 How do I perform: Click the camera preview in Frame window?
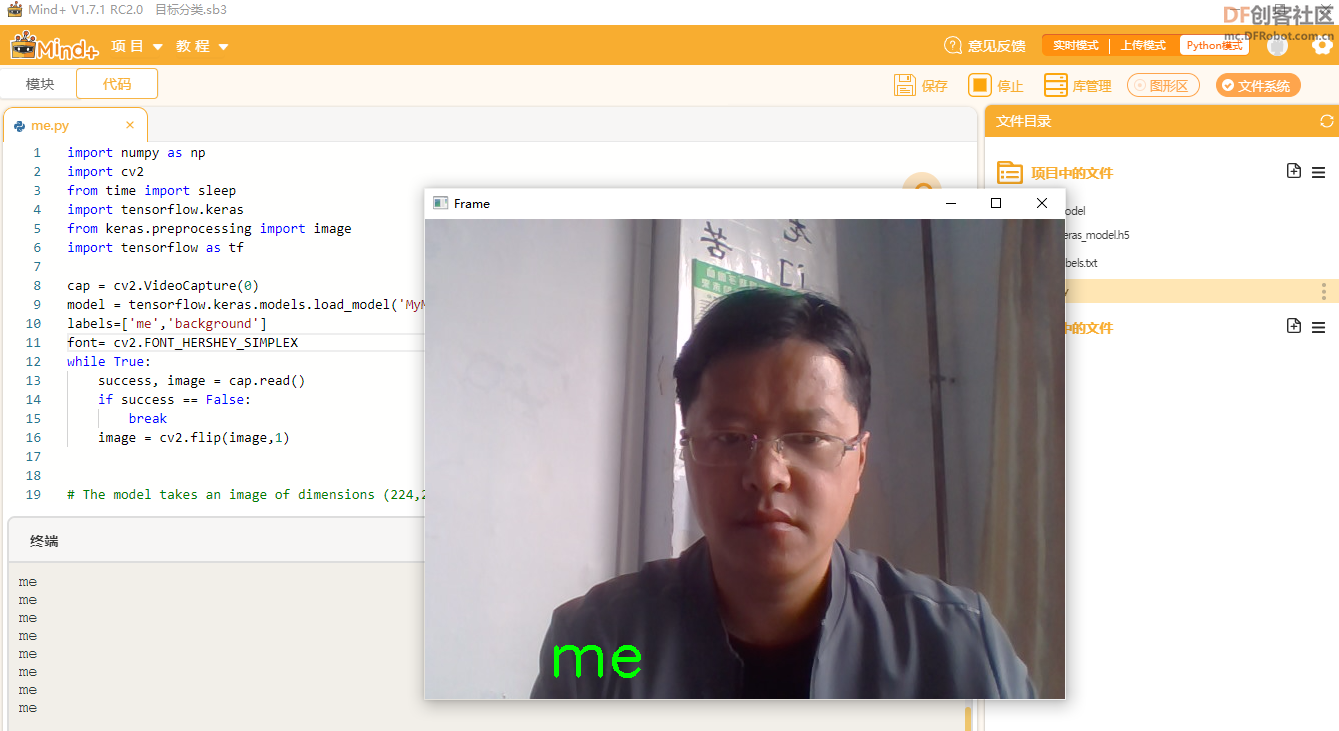[745, 459]
